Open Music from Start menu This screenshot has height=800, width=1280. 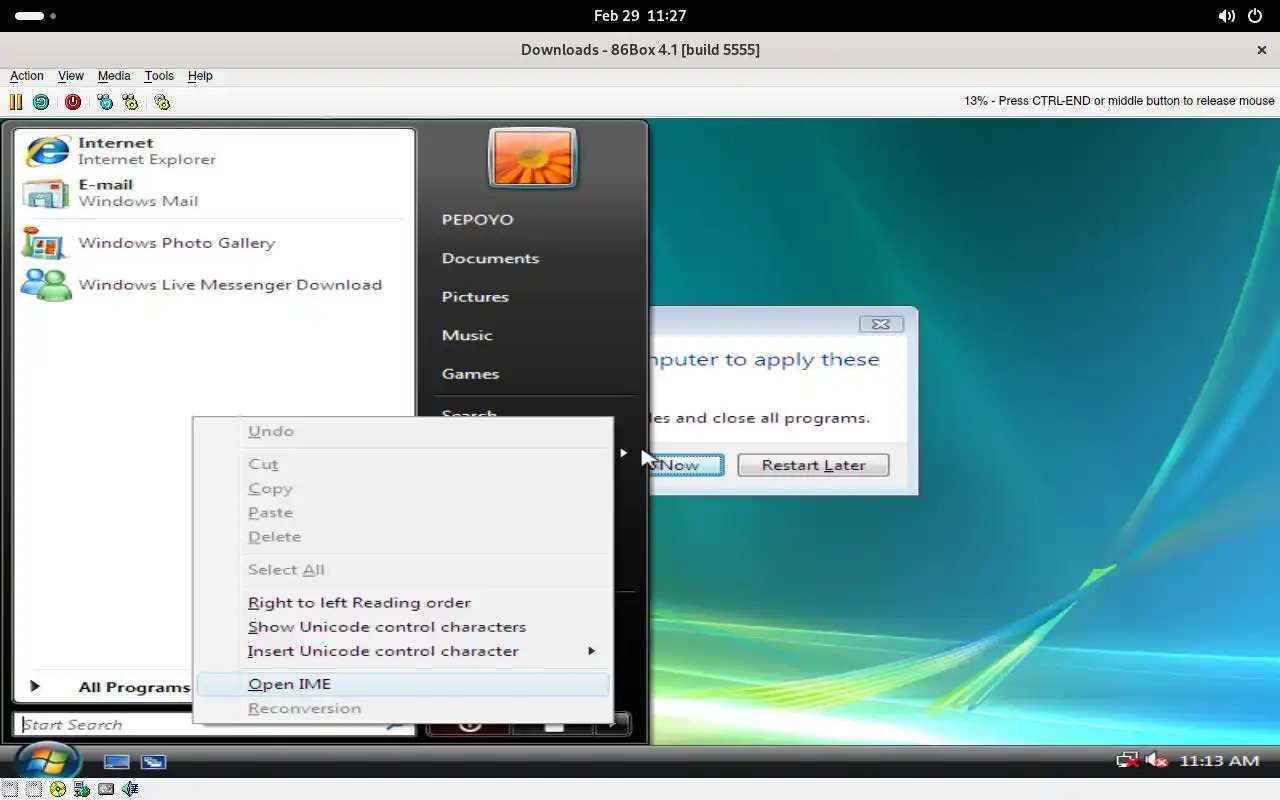pyautogui.click(x=467, y=335)
